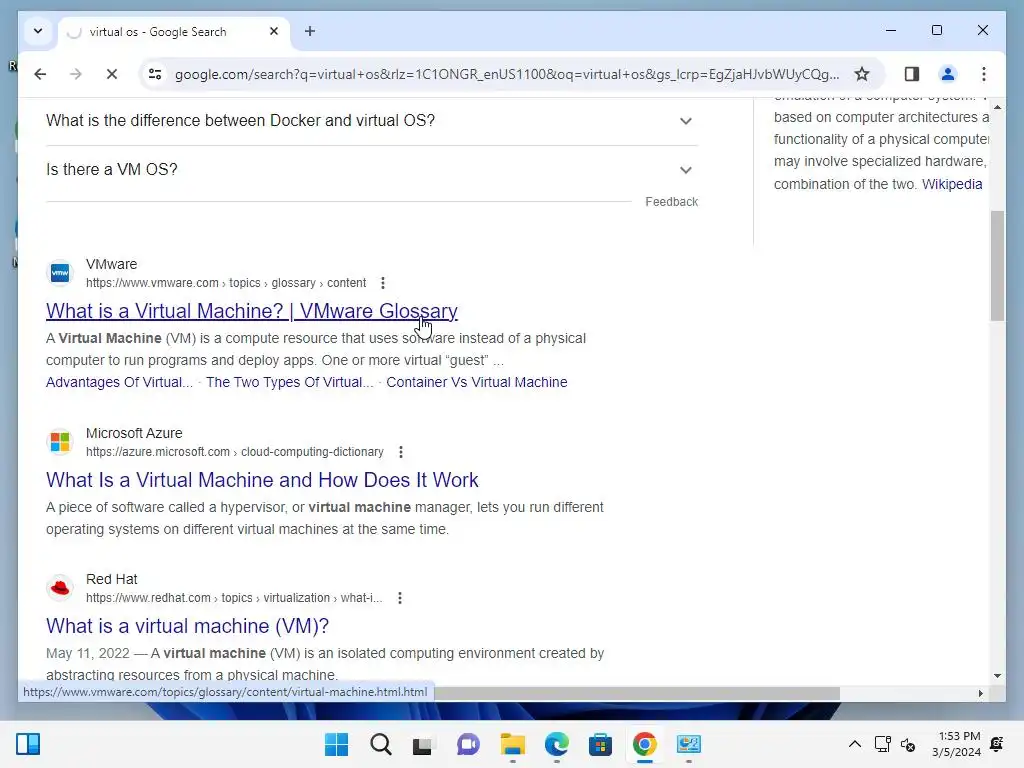Image resolution: width=1024 pixels, height=768 pixels.
Task: Open Microsoft Store from taskbar
Action: click(x=600, y=744)
